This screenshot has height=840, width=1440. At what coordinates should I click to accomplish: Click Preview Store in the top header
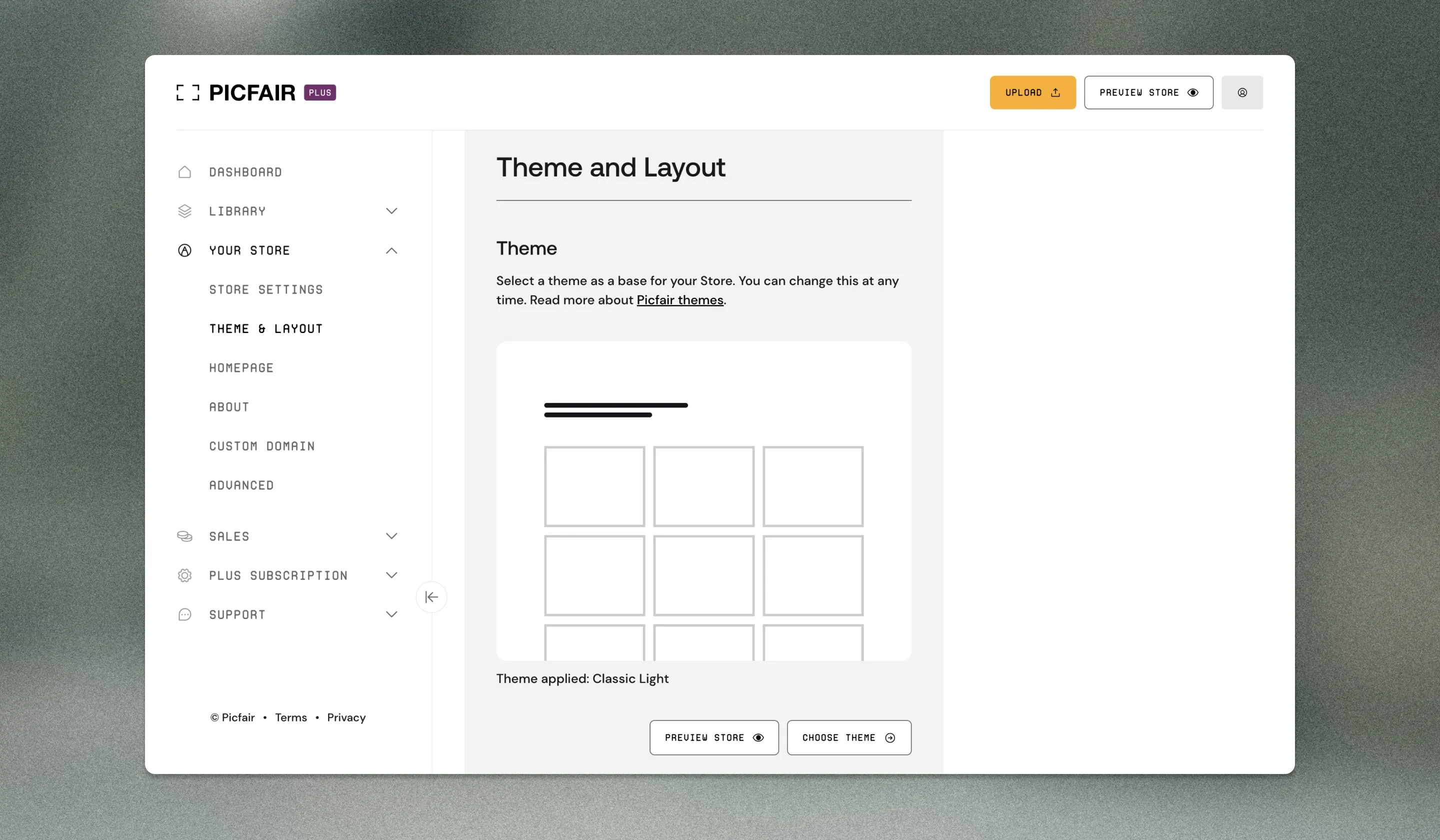click(x=1148, y=92)
